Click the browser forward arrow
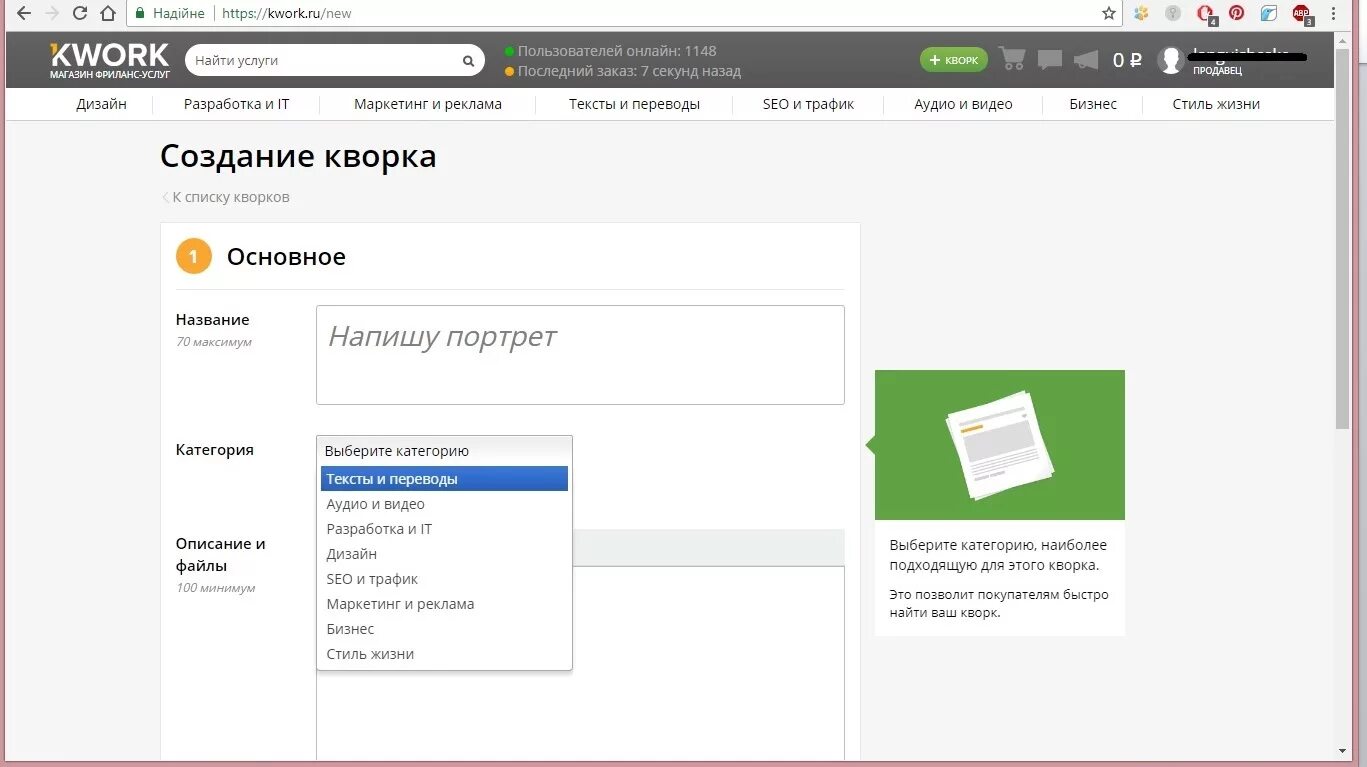Screen dimensions: 1367x767 [x=52, y=14]
